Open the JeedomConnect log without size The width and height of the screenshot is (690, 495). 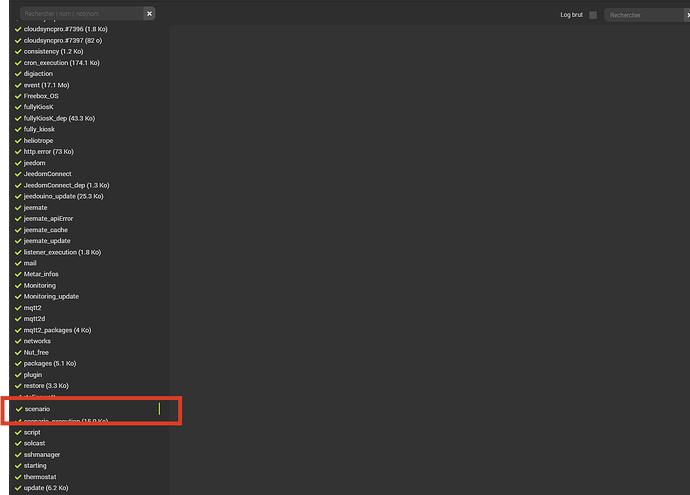click(48, 174)
